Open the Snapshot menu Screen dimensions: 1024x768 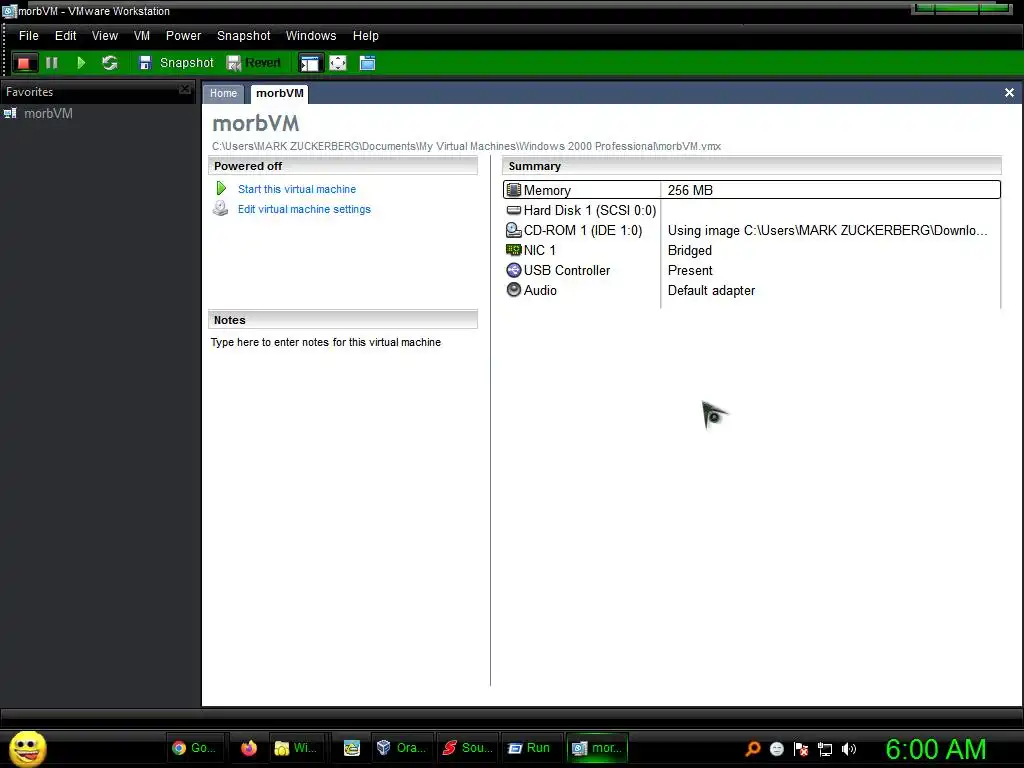pyautogui.click(x=244, y=36)
